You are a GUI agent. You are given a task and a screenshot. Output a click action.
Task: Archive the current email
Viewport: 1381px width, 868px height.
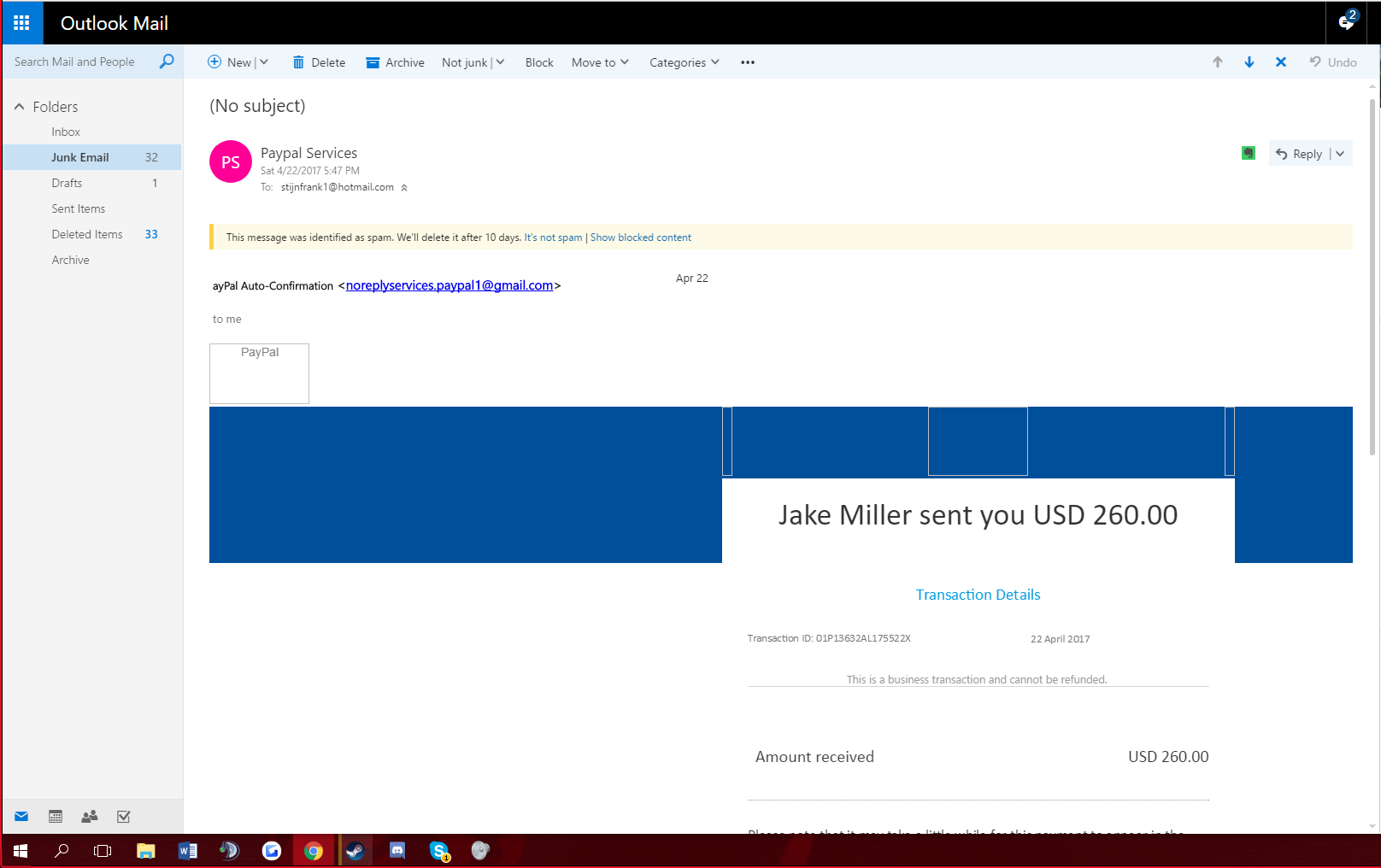pos(395,62)
